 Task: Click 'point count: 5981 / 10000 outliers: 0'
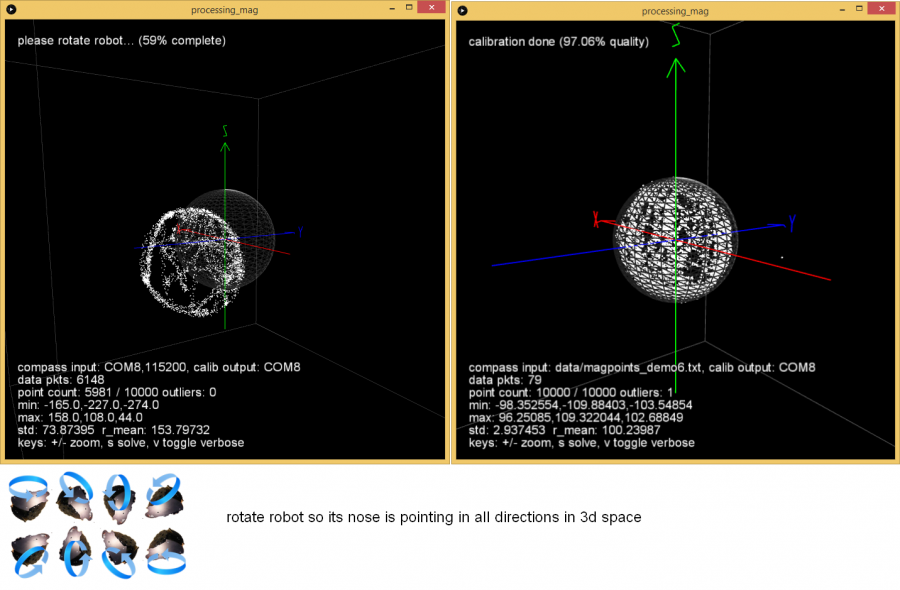[x=117, y=393]
